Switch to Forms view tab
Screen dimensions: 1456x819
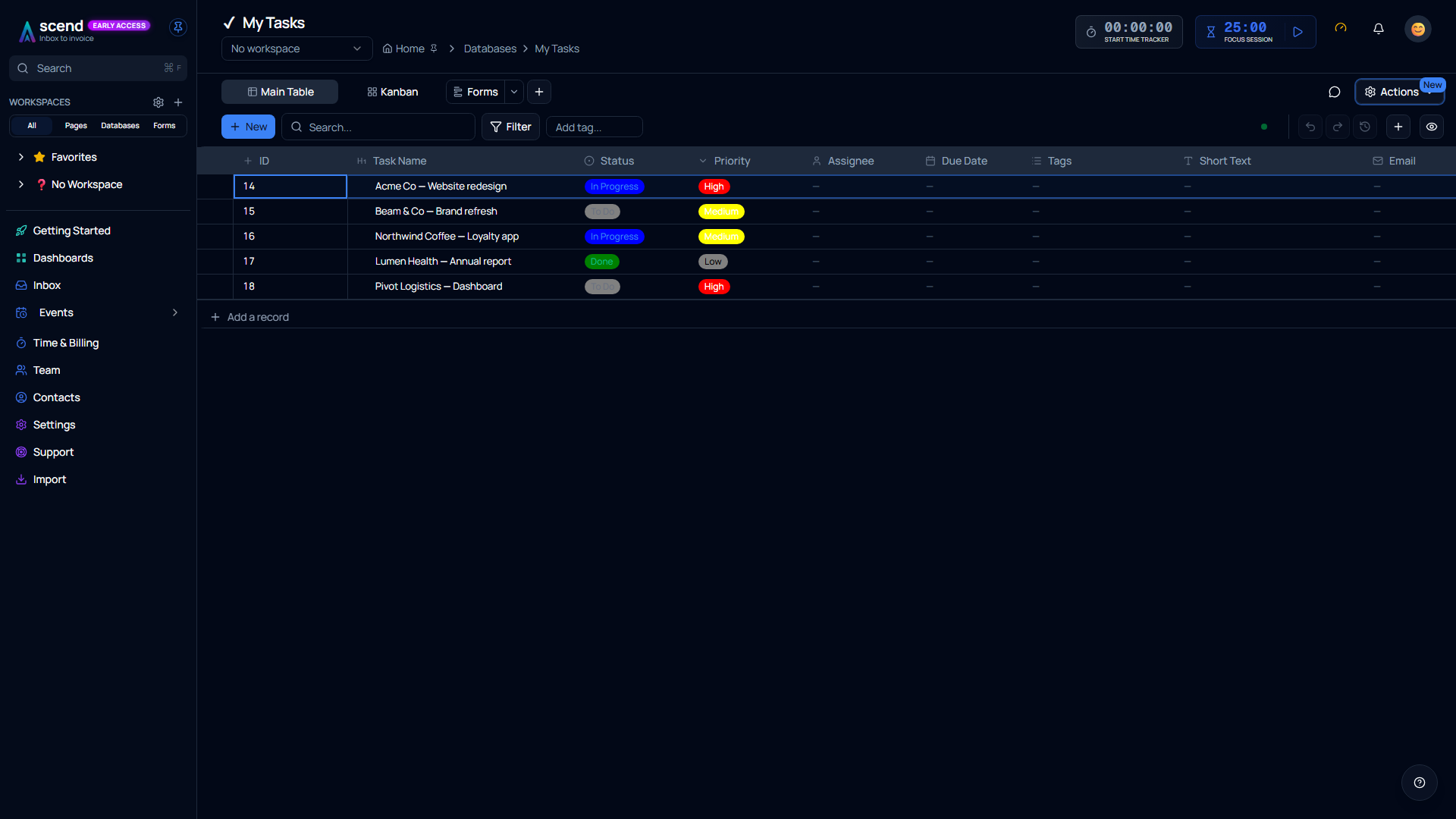click(475, 92)
